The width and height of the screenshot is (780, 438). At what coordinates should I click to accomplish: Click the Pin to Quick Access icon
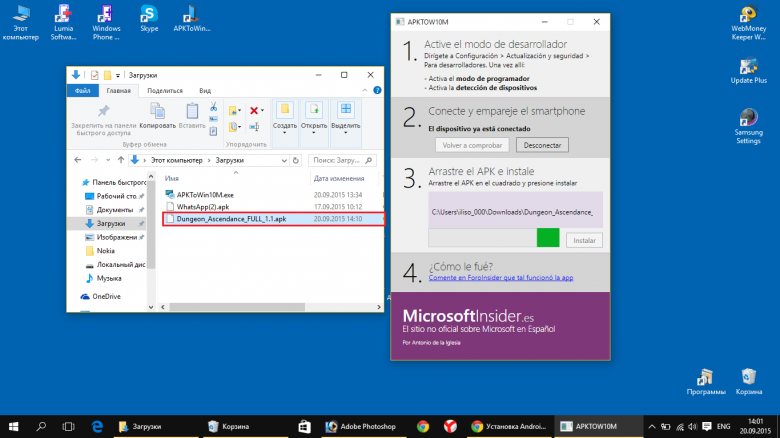(x=103, y=110)
